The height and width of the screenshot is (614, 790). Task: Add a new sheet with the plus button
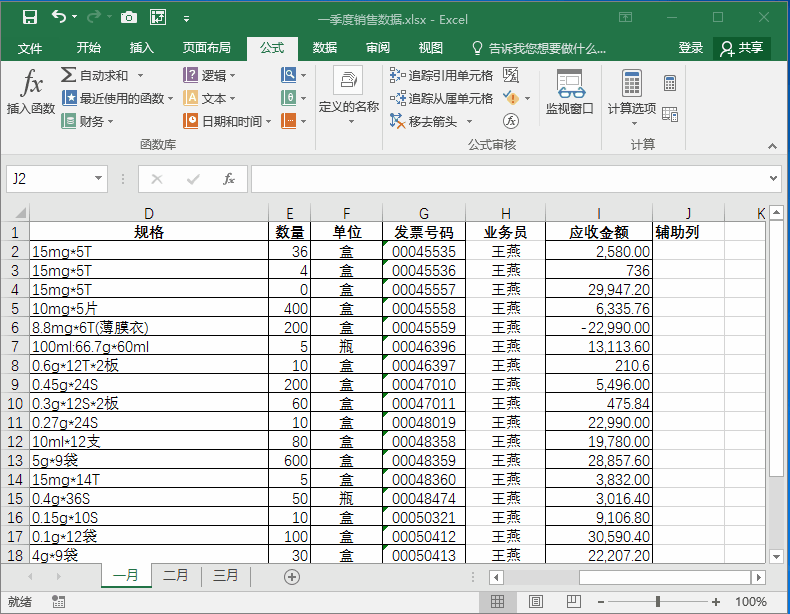coord(292,577)
